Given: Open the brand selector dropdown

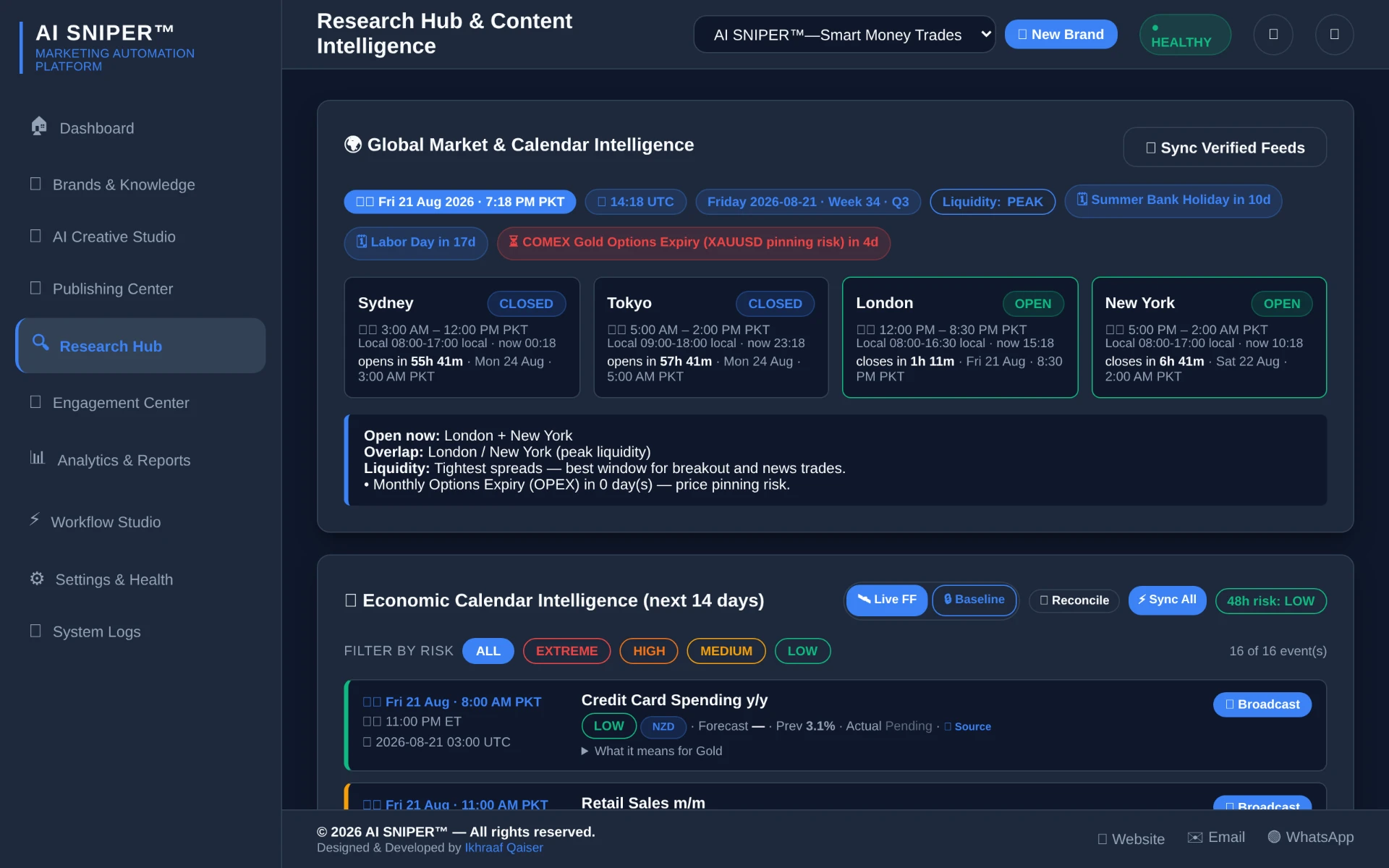Looking at the screenshot, I should (844, 35).
